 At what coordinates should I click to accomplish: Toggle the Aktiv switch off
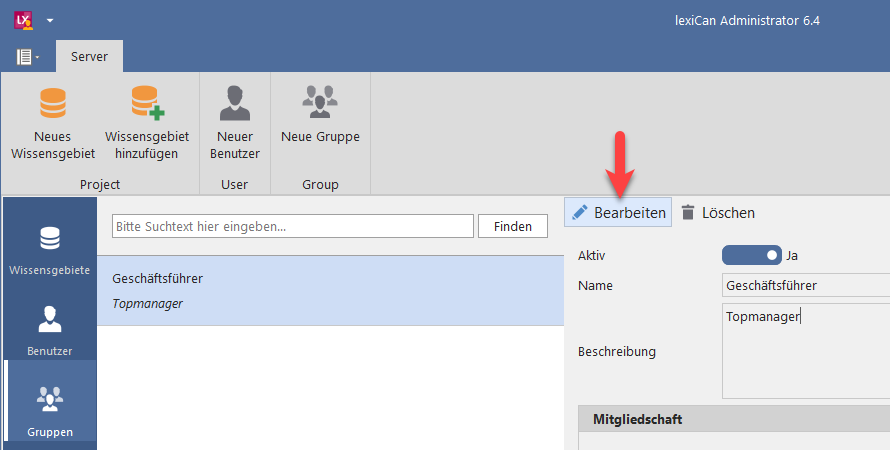tap(751, 255)
